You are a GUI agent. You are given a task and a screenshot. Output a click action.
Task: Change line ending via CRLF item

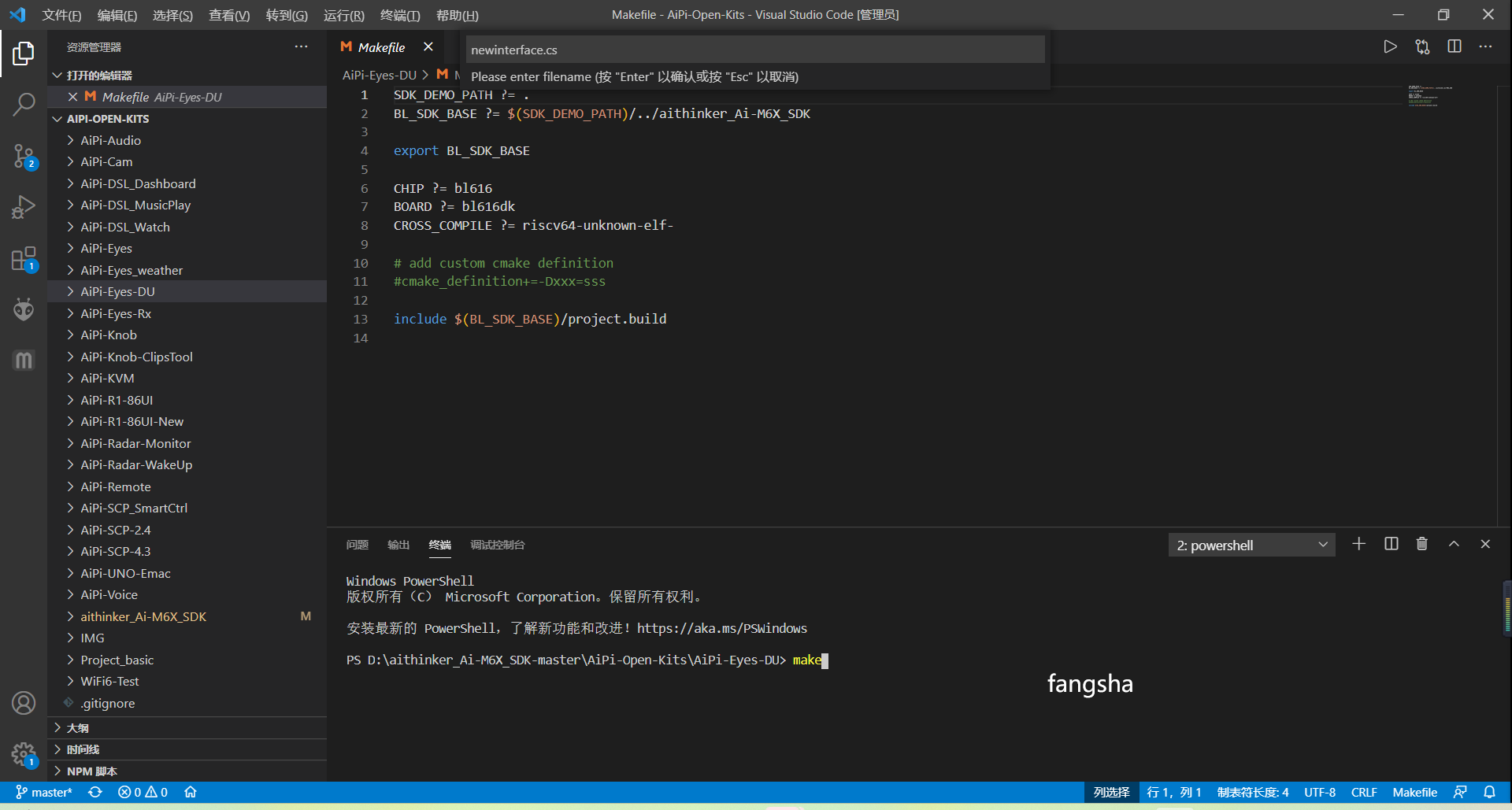[1364, 792]
